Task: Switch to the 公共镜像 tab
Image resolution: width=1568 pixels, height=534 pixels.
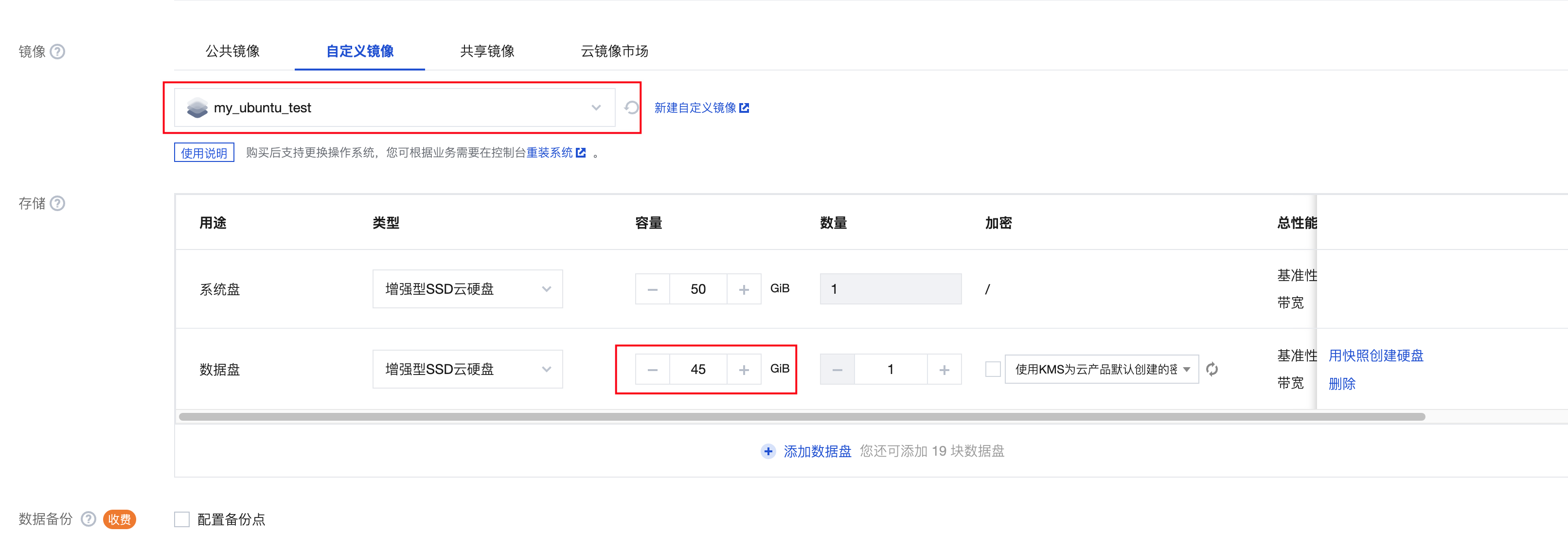Action: 232,51
